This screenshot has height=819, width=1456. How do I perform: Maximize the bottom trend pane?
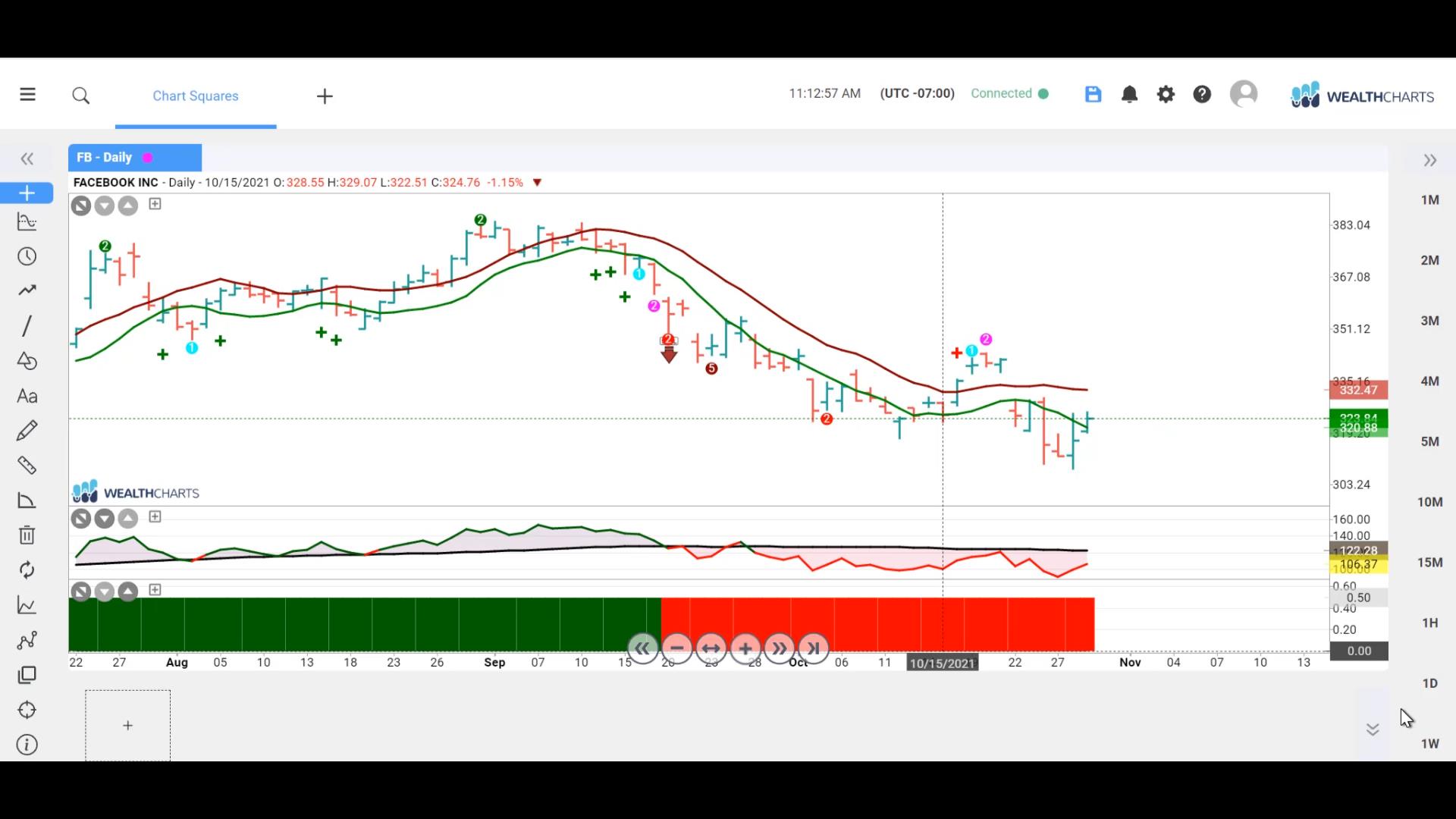(155, 590)
